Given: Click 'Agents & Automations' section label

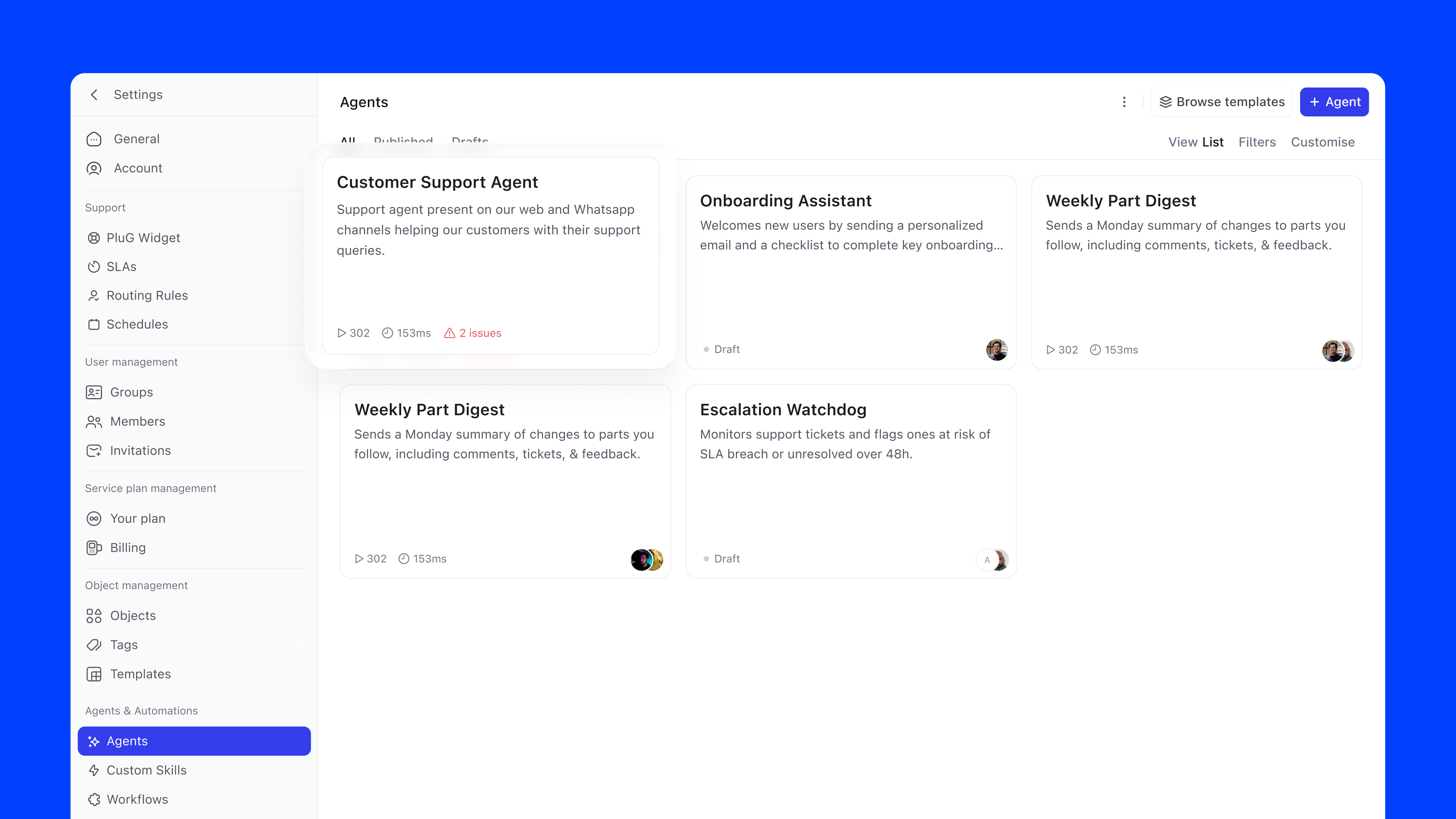Looking at the screenshot, I should pos(141,711).
